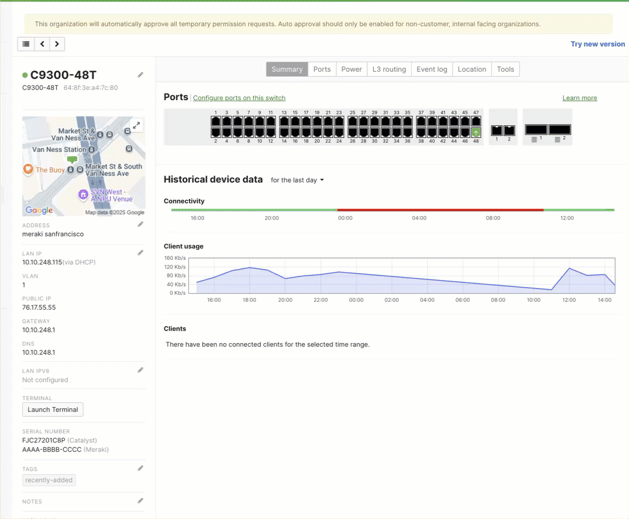
Task: Open the 'for the last day' dropdown
Action: (297, 180)
